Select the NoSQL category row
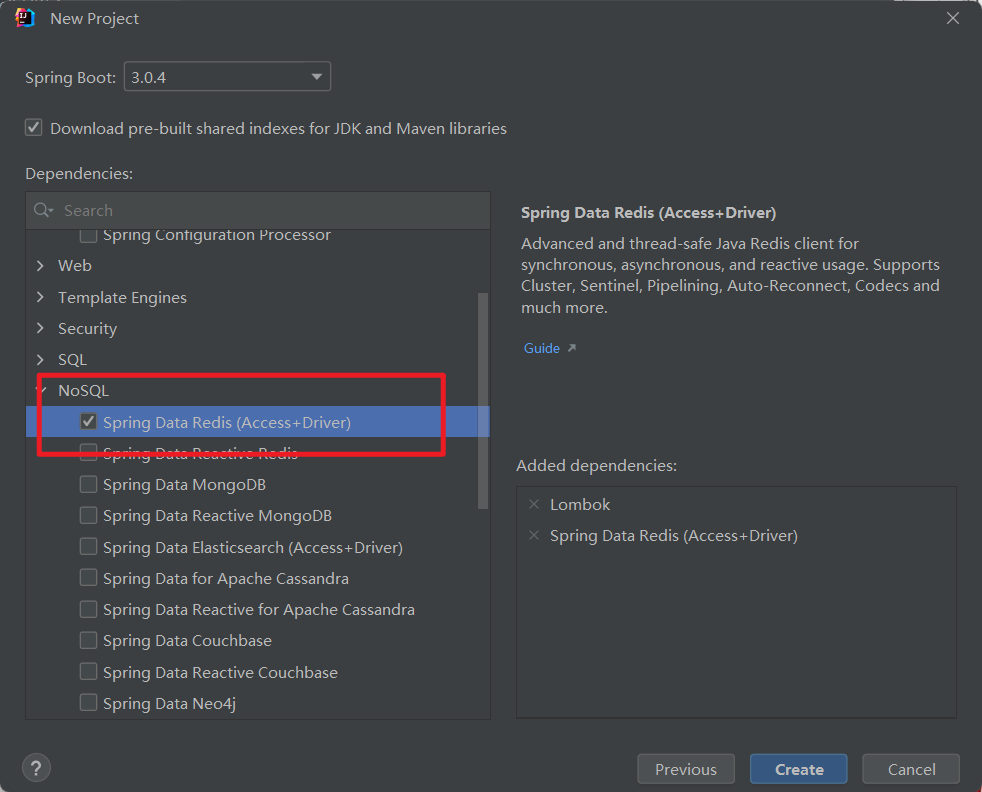This screenshot has width=982, height=792. pos(257,391)
